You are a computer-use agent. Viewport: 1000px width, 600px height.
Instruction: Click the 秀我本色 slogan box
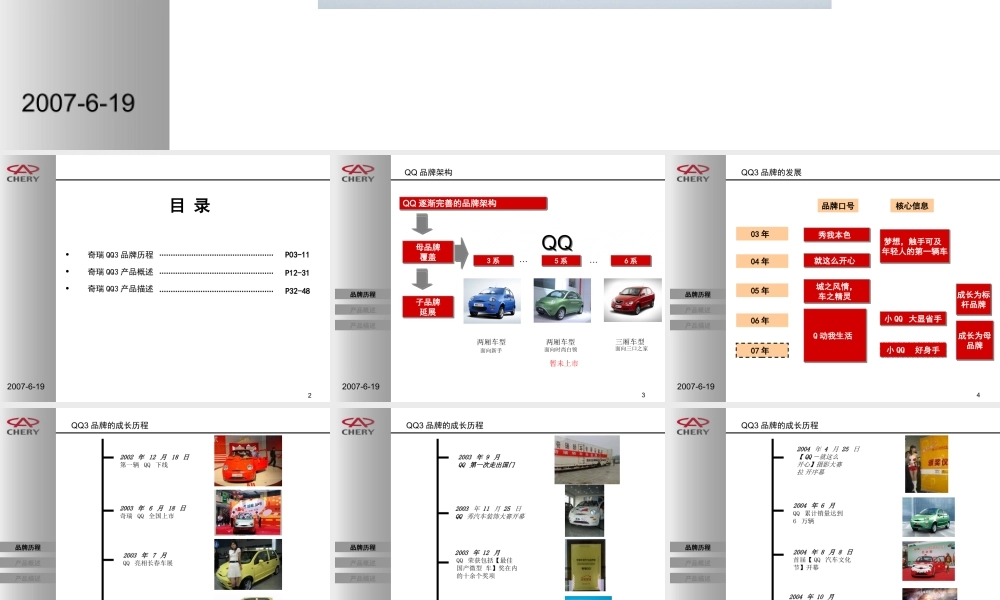(837, 235)
